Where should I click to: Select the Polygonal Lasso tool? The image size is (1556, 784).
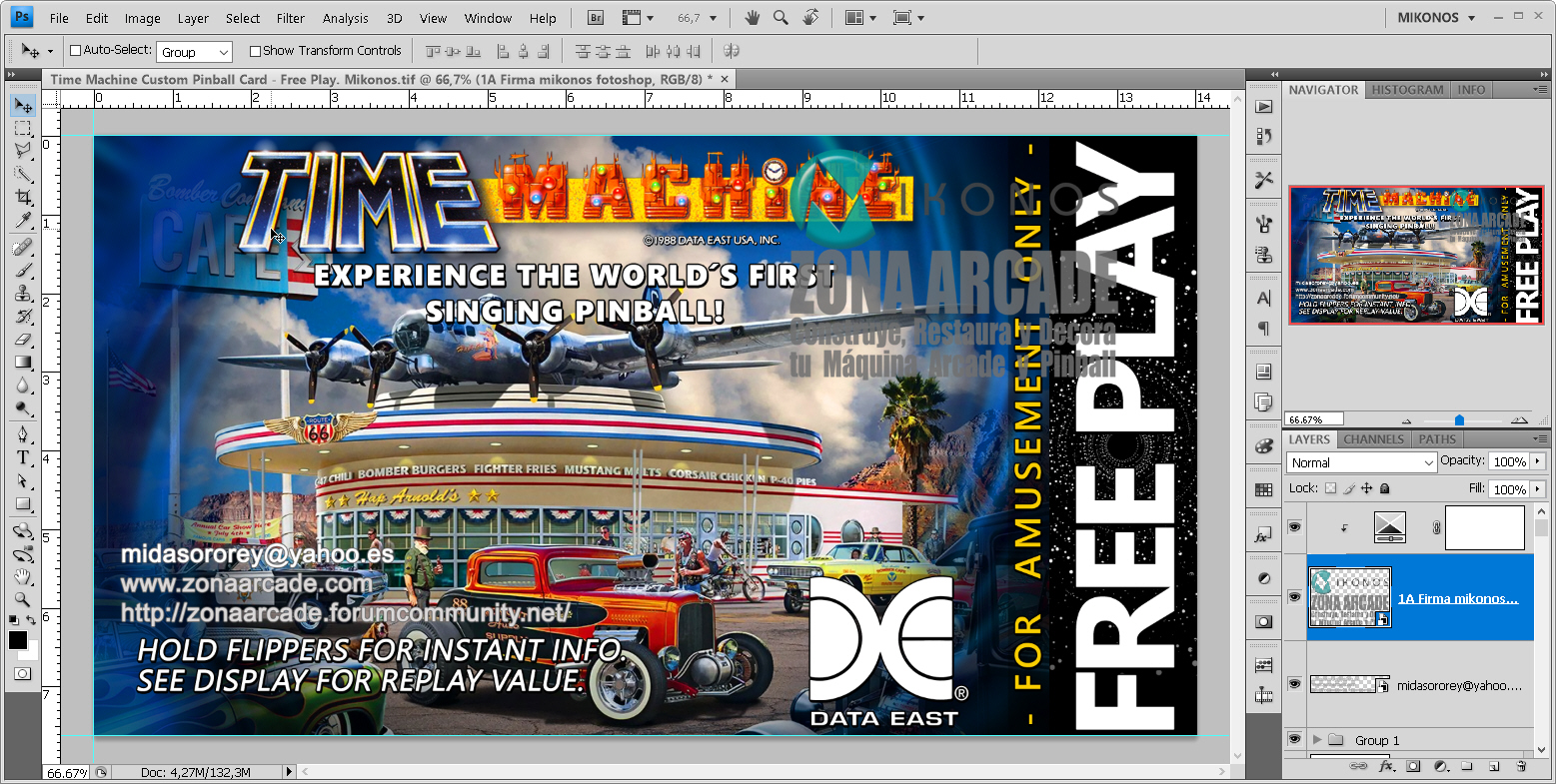click(x=22, y=151)
